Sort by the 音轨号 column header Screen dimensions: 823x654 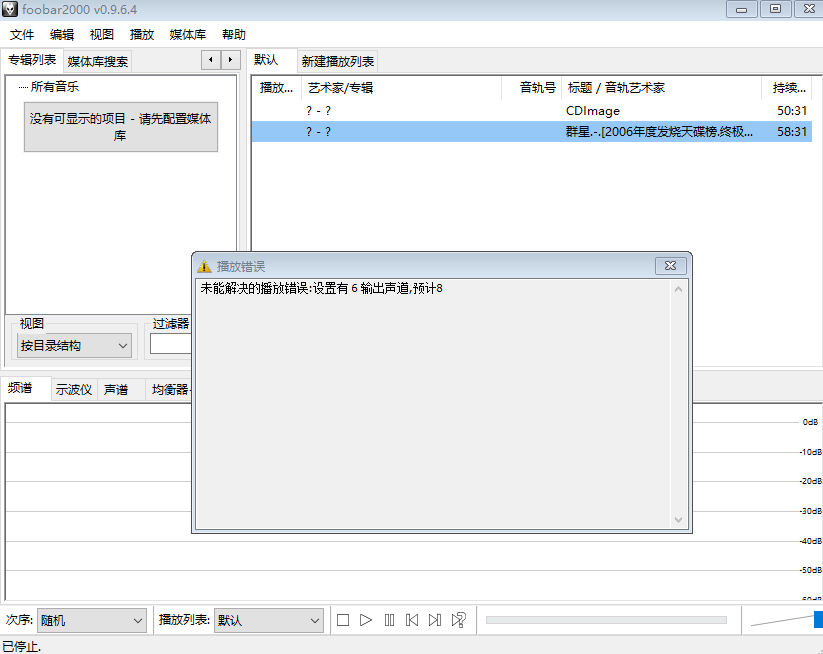(532, 88)
